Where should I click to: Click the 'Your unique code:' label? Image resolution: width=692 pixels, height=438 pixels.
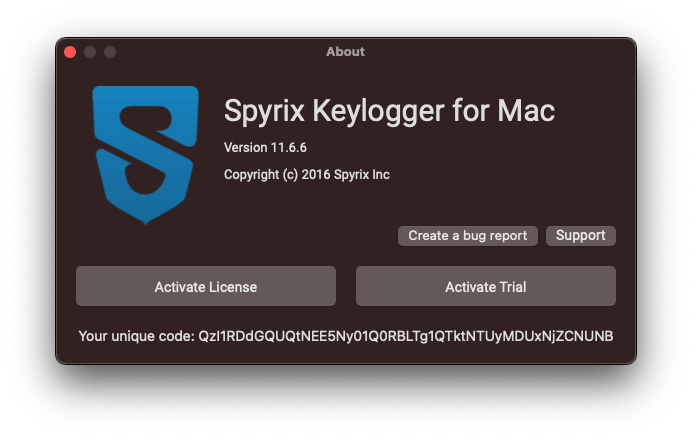[136, 336]
